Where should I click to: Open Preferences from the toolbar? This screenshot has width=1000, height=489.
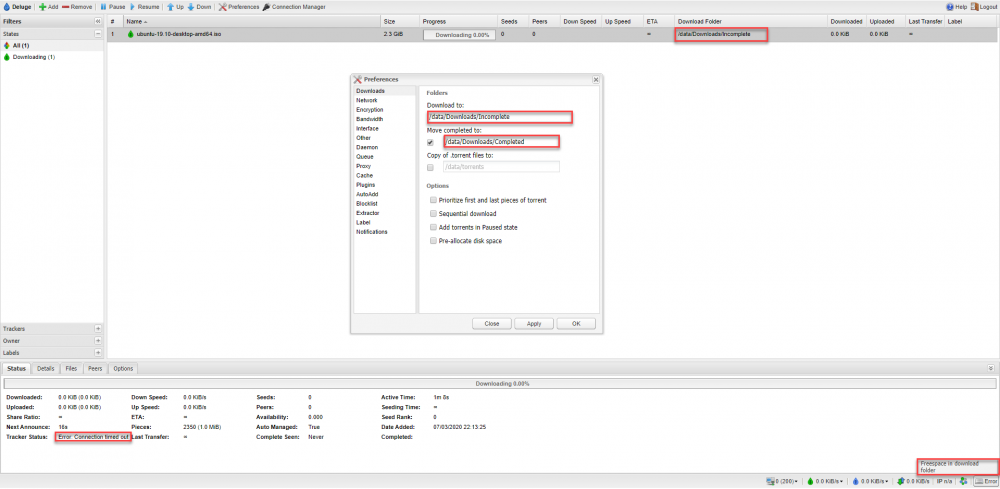(x=239, y=6)
